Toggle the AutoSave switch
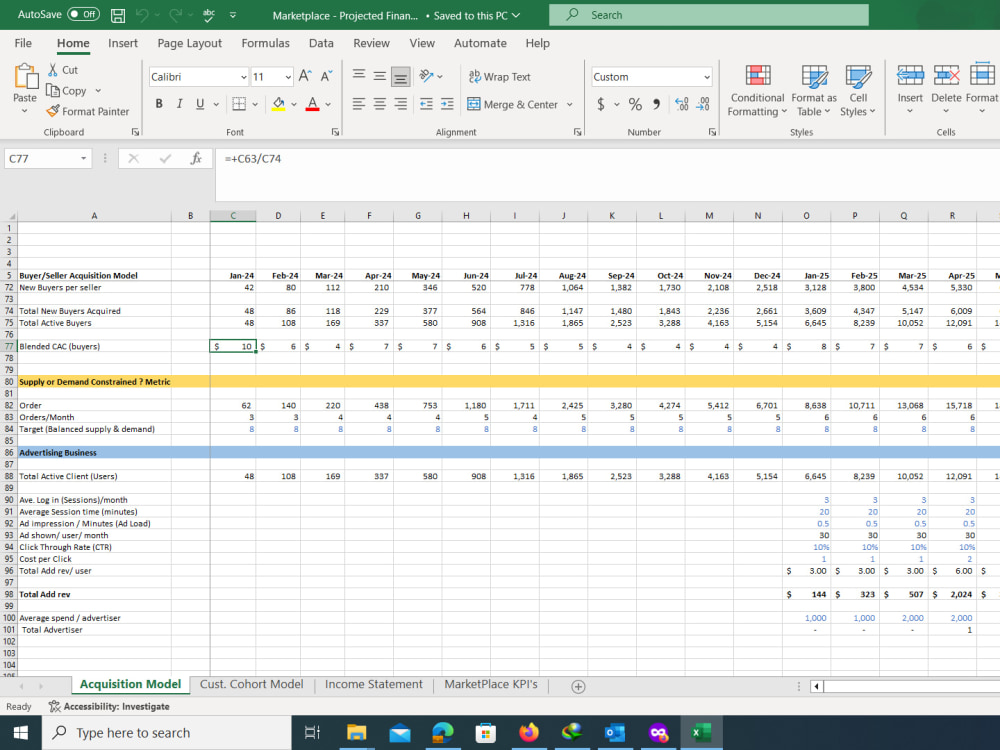1000x750 pixels. tap(84, 14)
